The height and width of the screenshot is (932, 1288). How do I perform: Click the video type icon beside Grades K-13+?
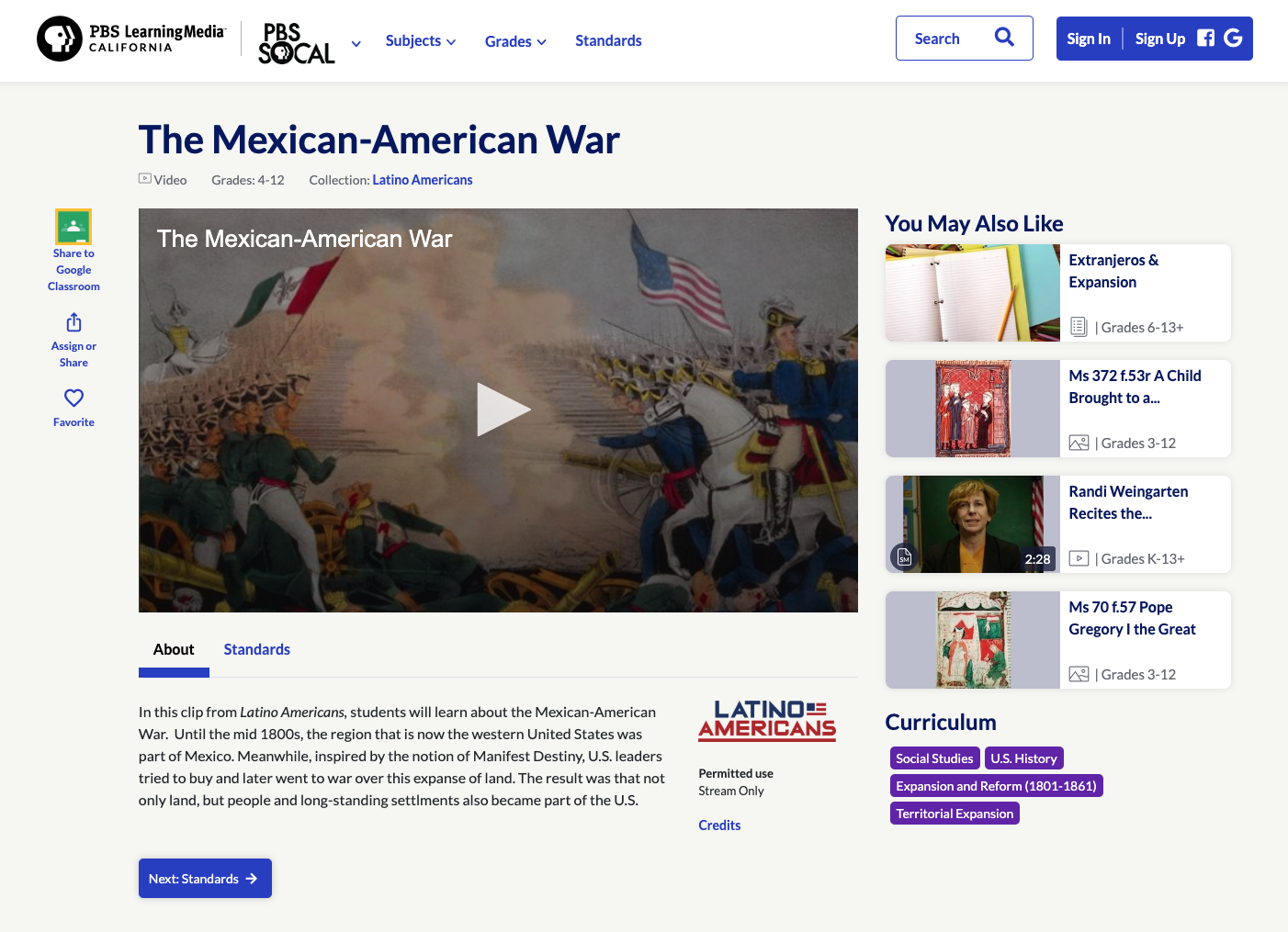click(1079, 557)
